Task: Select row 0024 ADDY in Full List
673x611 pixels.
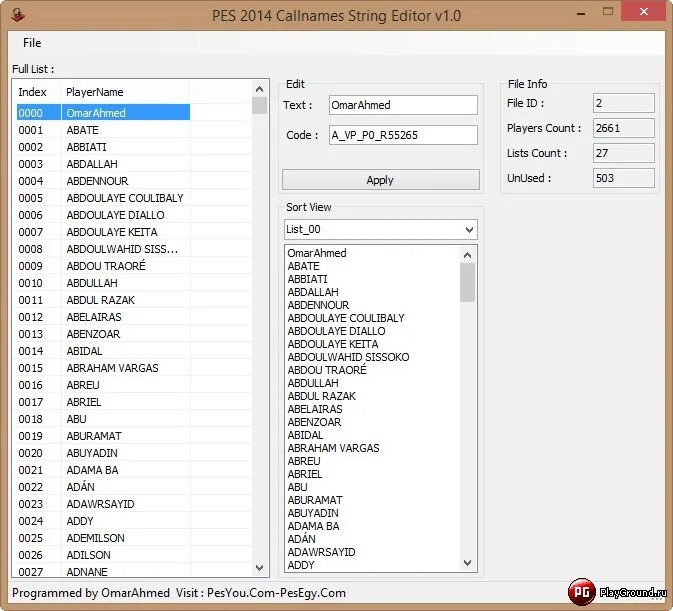Action: pos(103,521)
